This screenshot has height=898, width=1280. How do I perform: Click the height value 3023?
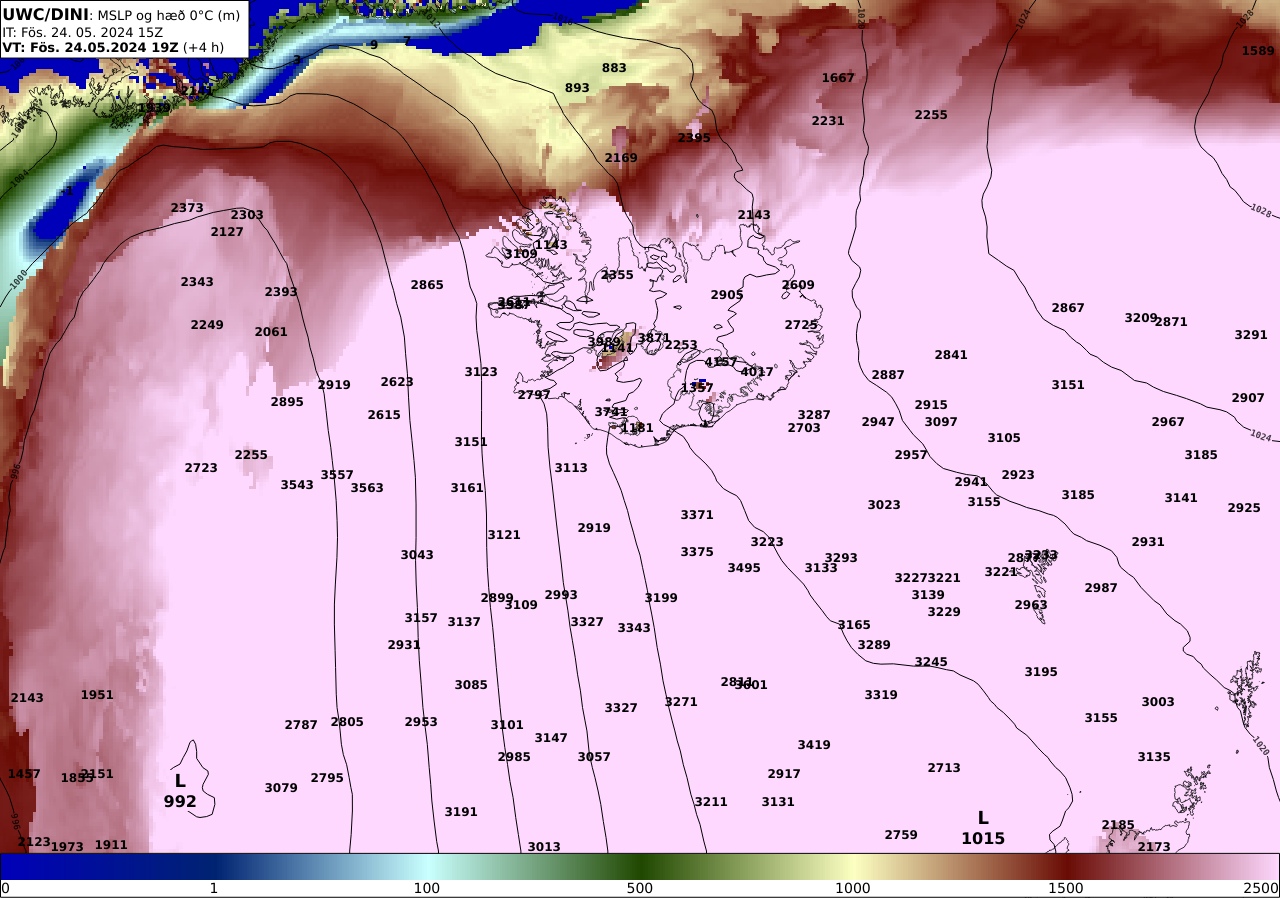click(x=884, y=505)
